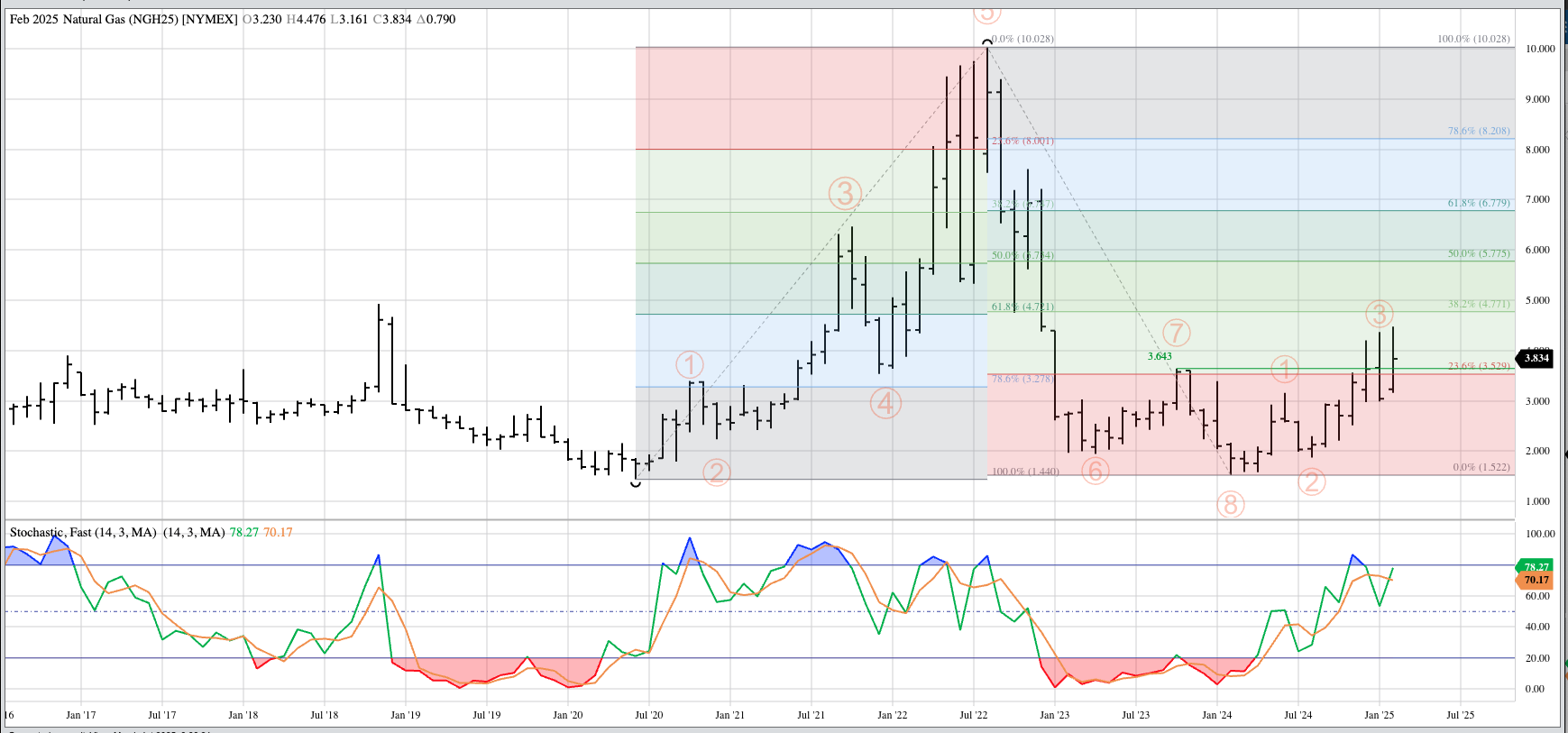Click the circled 6 wave marker
Screen dimensions: 1568x733
click(x=1095, y=471)
